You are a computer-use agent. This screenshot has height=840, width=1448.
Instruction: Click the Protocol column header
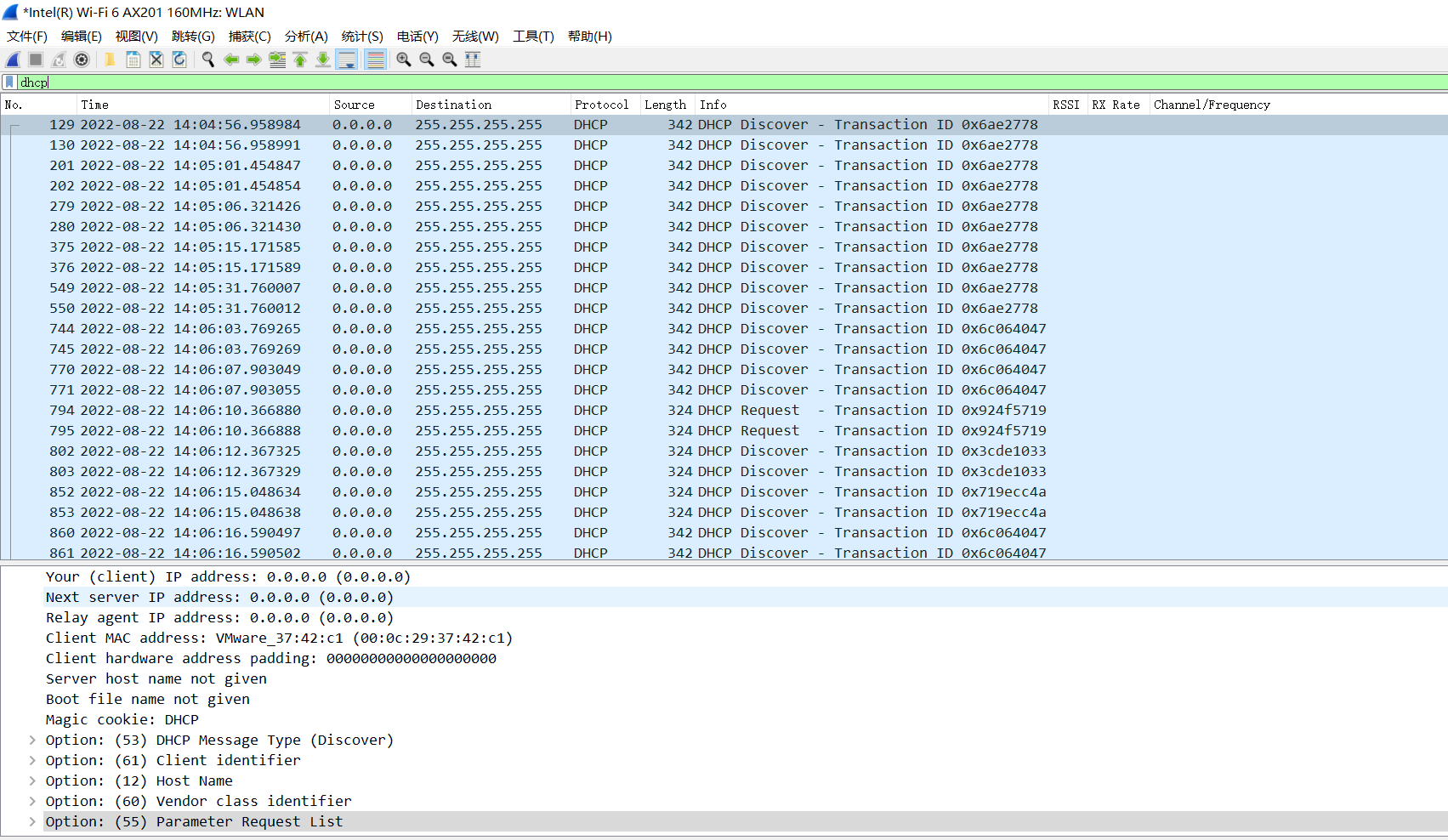601,105
